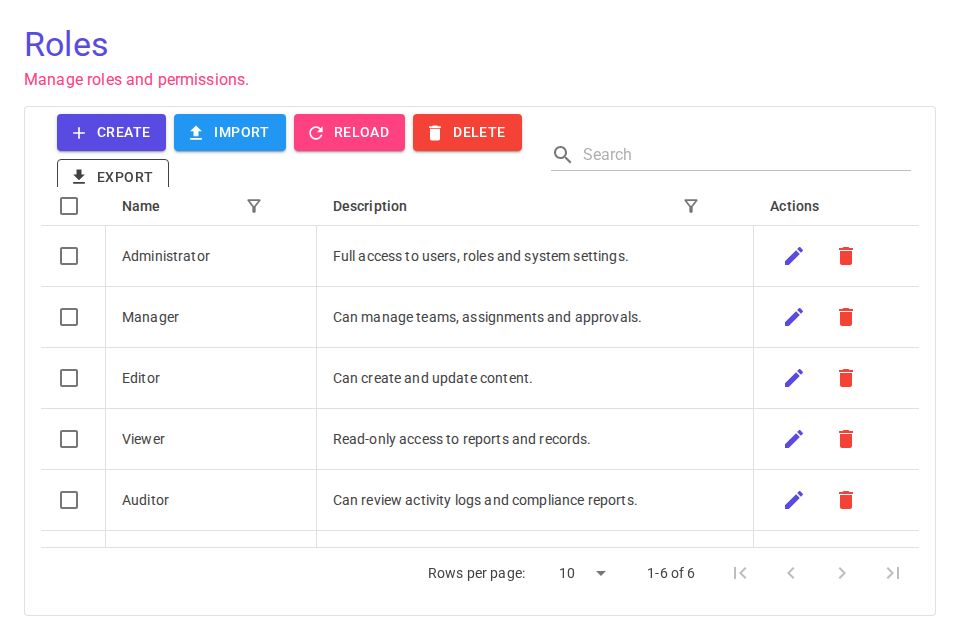Trigger the EXPORT action
Image resolution: width=960 pixels, height=640 pixels.
[113, 177]
